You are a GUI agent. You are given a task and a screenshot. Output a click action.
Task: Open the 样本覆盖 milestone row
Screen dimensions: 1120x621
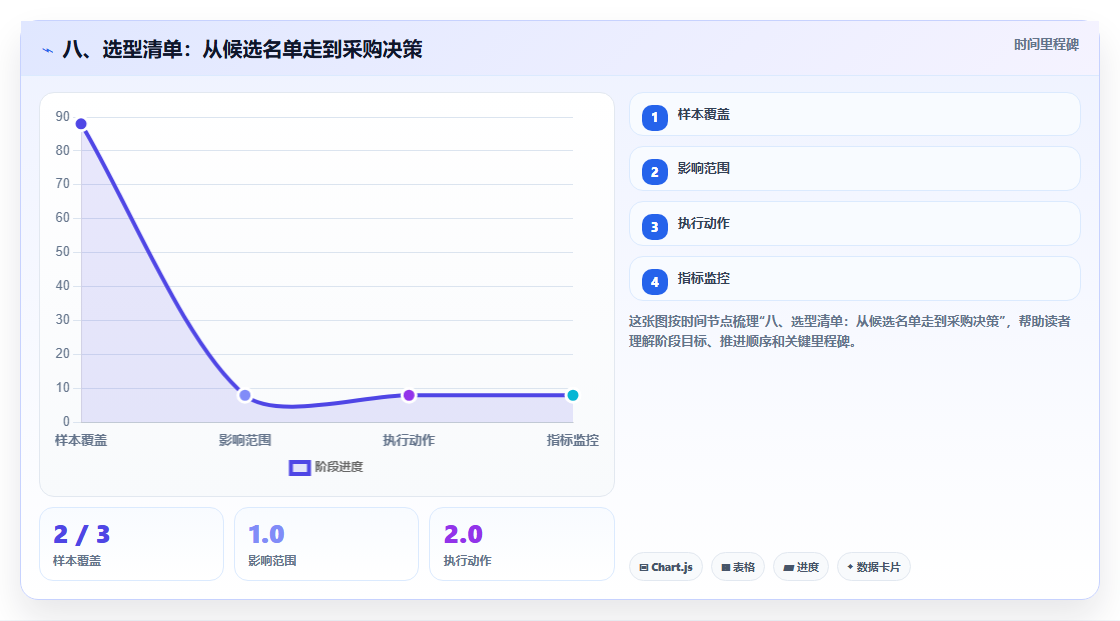tap(854, 114)
